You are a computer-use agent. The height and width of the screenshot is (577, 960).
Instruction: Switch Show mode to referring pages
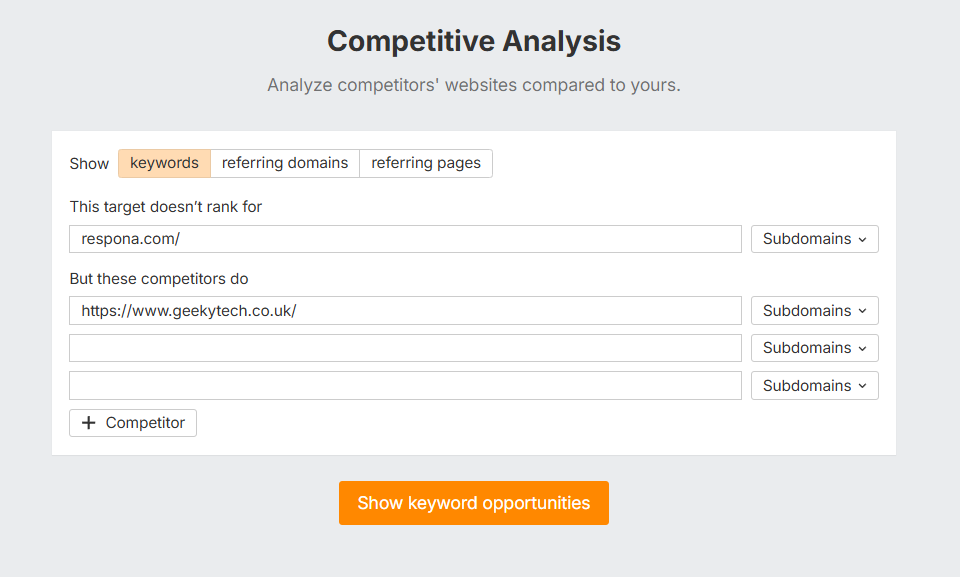[x=425, y=163]
